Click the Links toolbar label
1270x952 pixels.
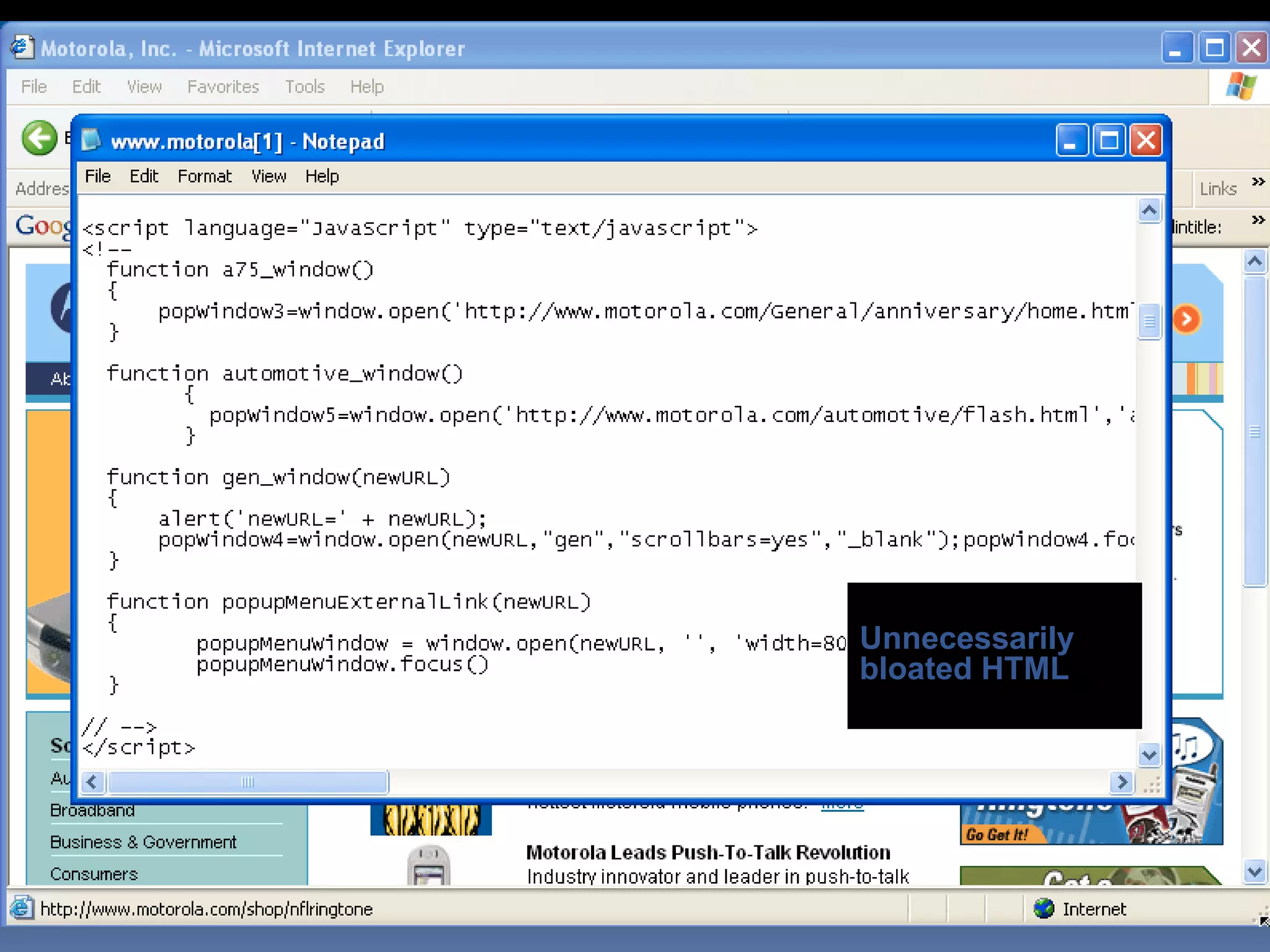(1218, 188)
